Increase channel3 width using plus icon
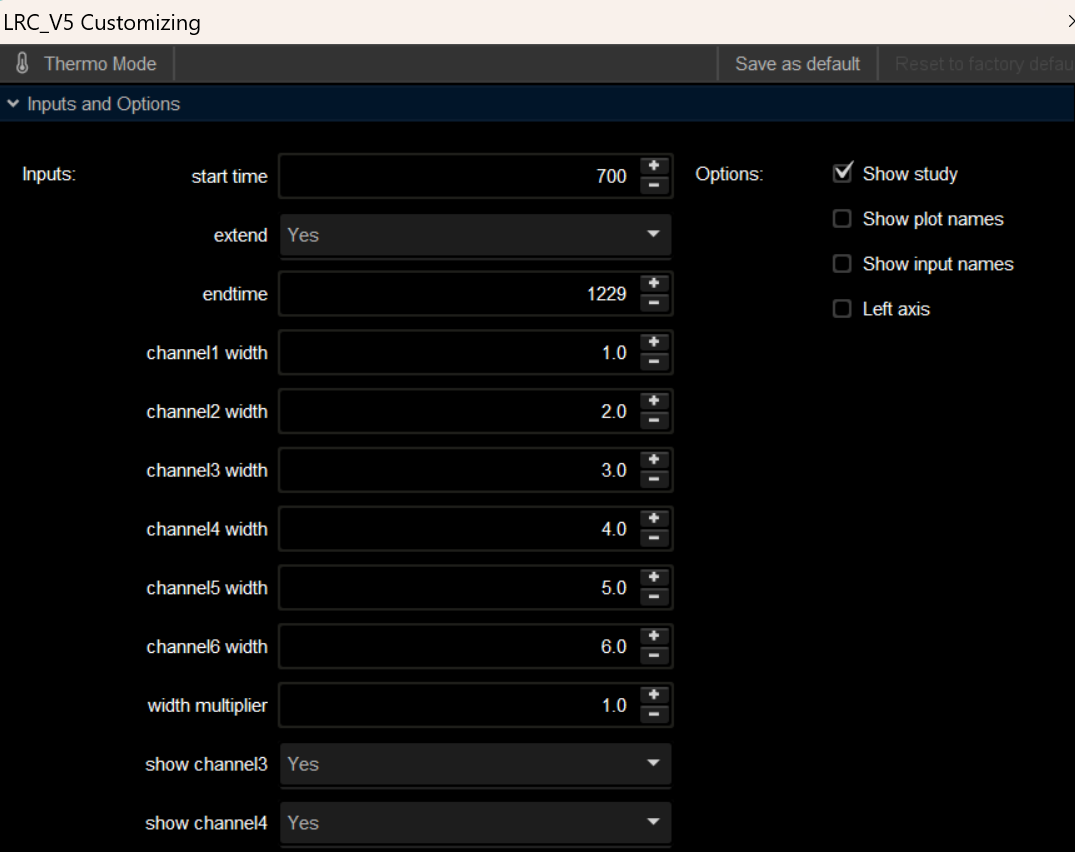This screenshot has width=1075, height=852. point(654,460)
